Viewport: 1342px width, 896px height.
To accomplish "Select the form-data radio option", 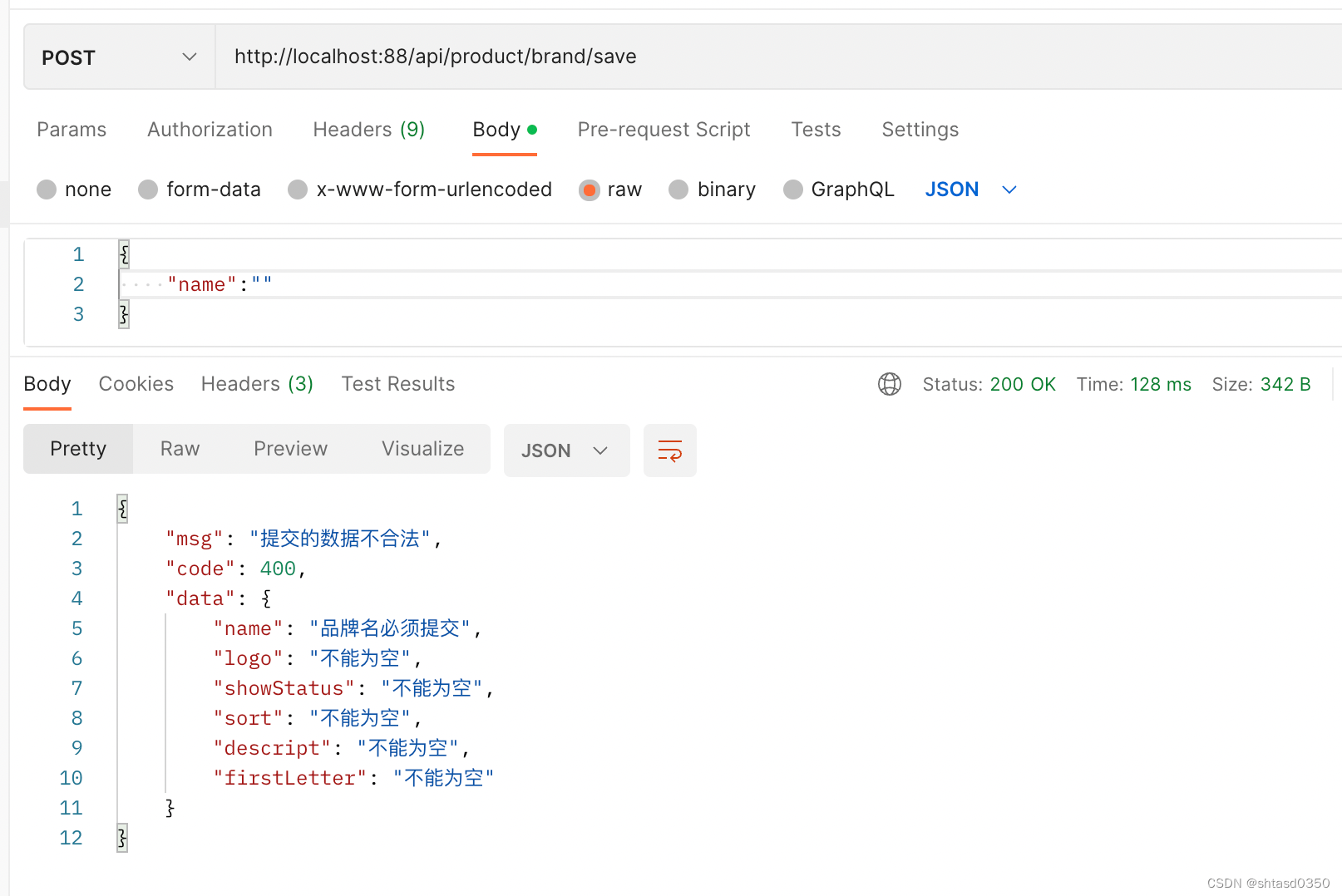I will [148, 190].
